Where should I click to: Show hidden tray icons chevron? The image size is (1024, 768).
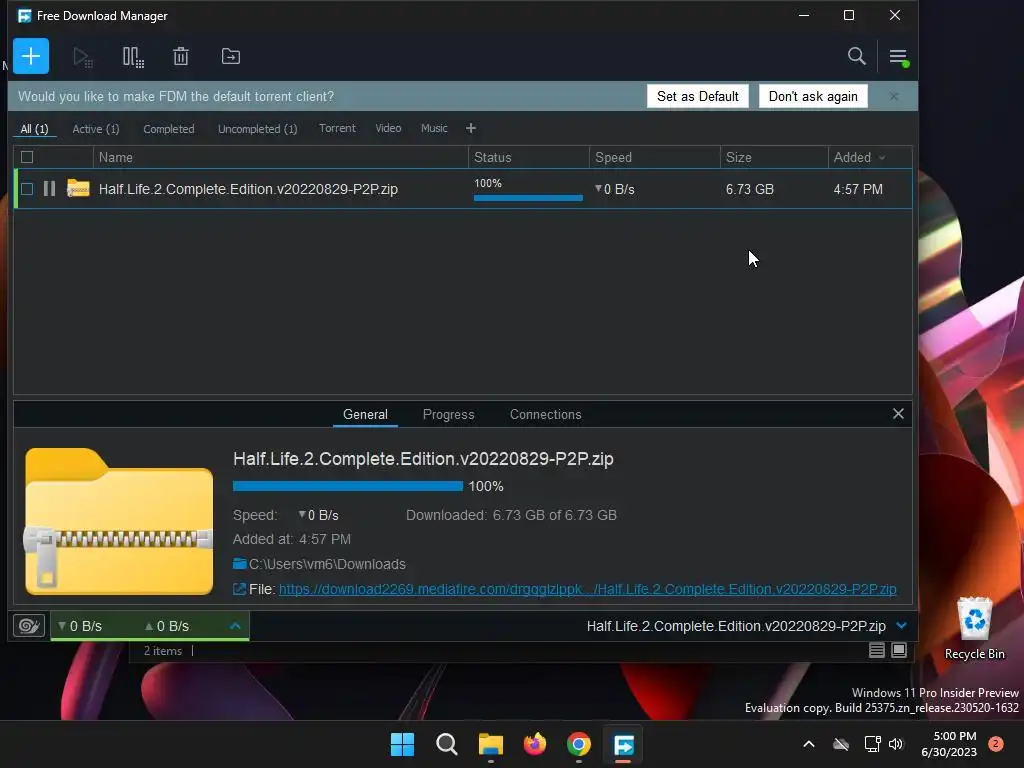(808, 744)
